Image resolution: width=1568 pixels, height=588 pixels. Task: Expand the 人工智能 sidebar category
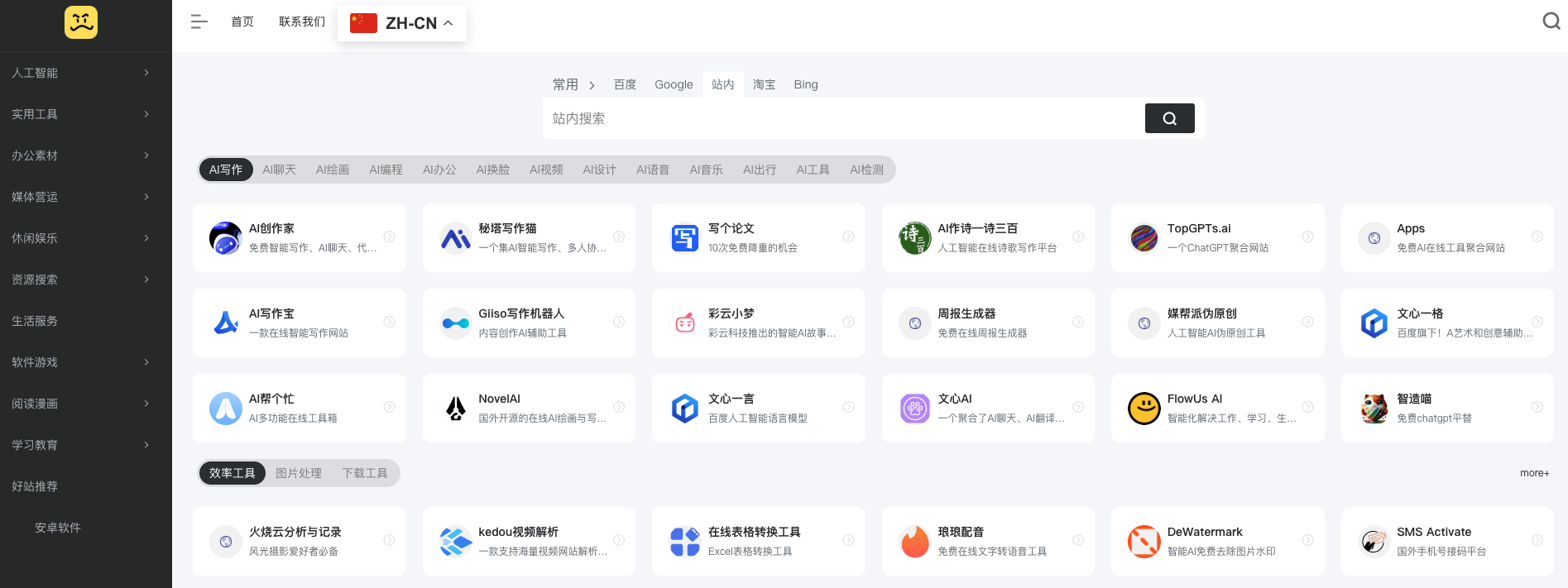pyautogui.click(x=80, y=73)
